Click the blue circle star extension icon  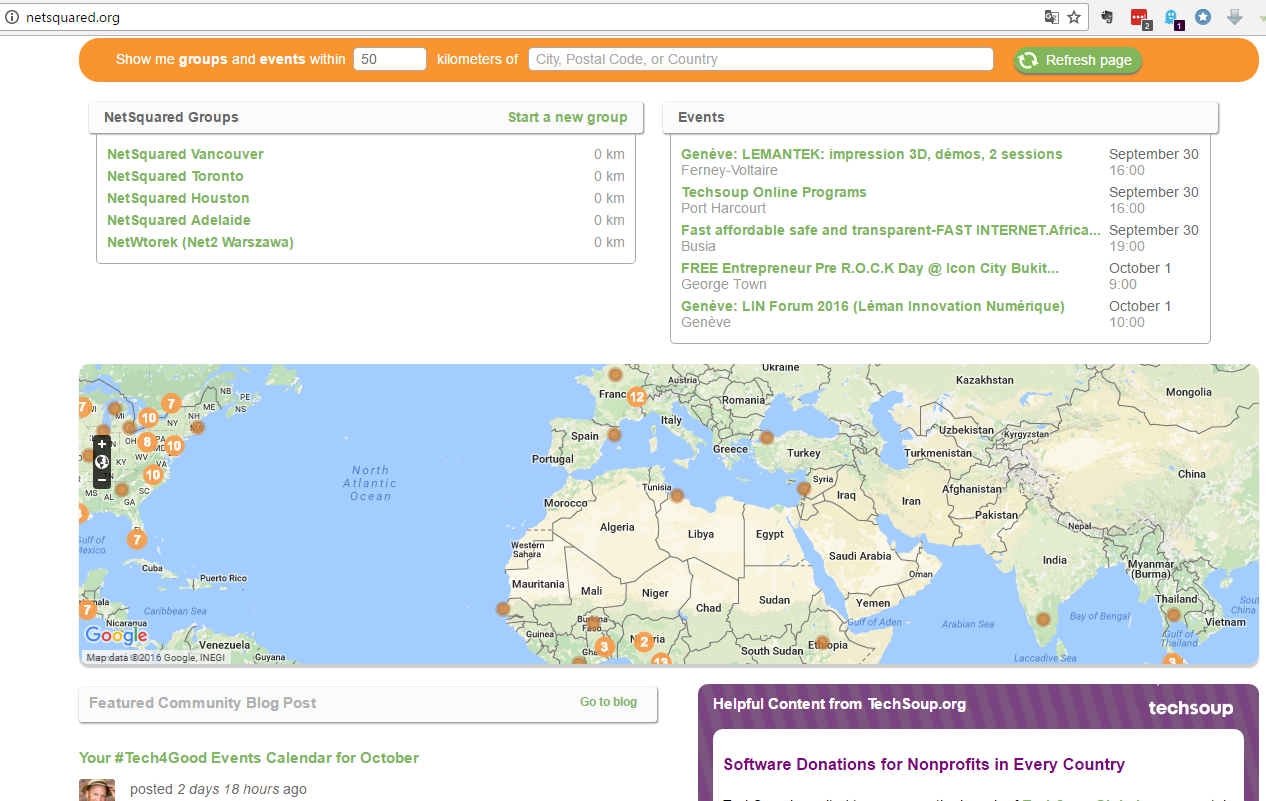pos(1203,17)
